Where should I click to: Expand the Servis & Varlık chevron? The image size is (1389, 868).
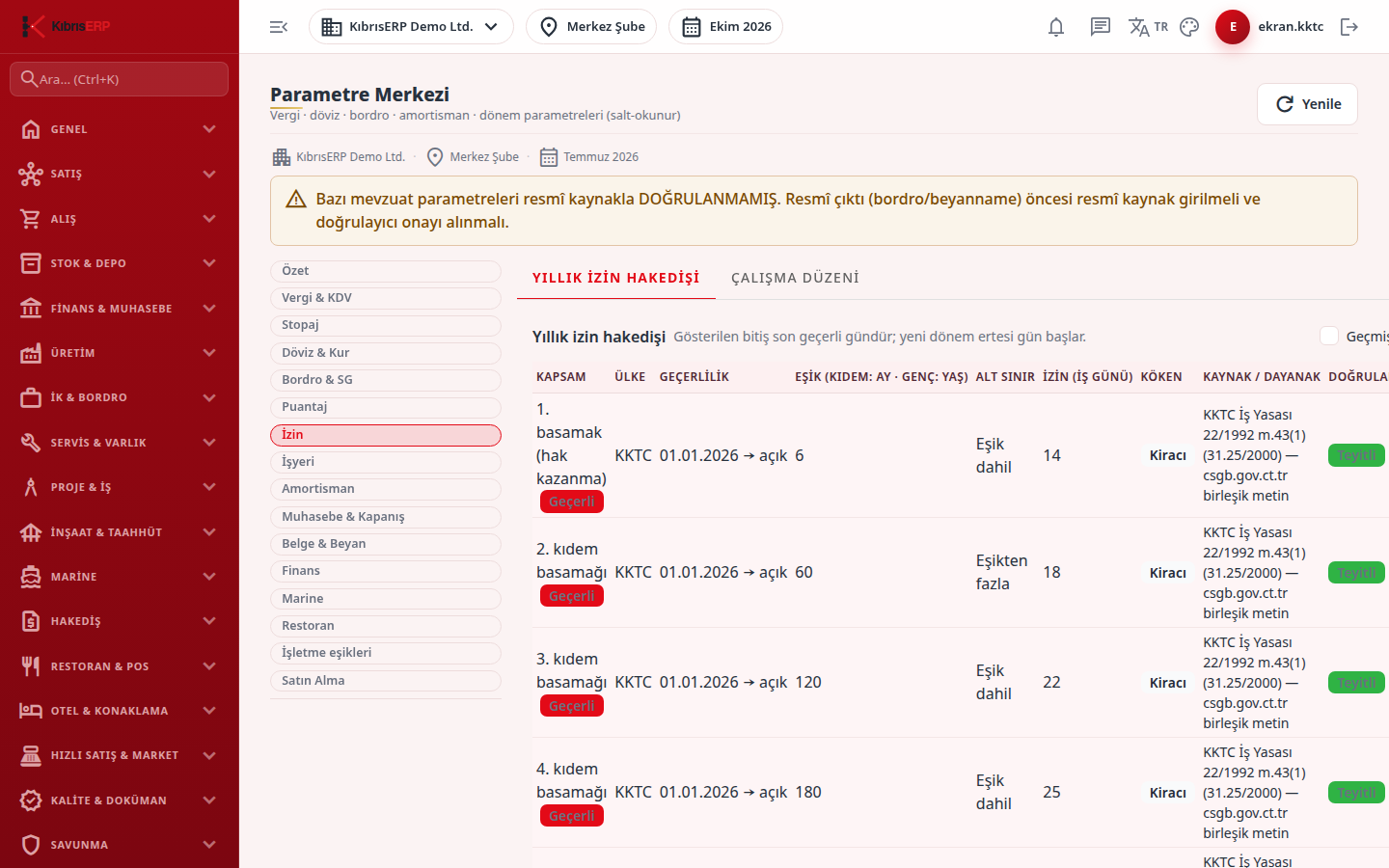coord(209,443)
